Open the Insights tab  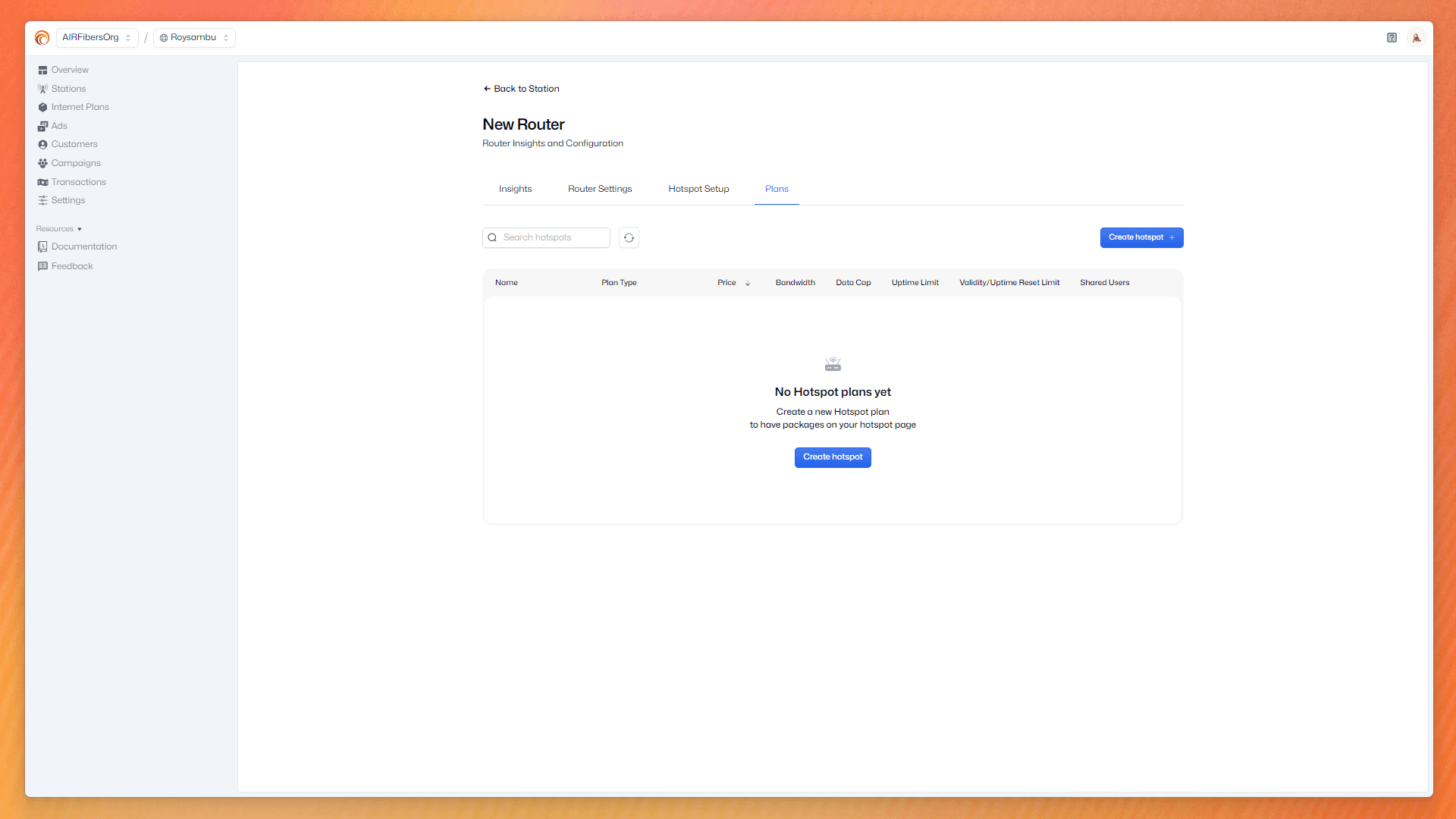click(515, 189)
